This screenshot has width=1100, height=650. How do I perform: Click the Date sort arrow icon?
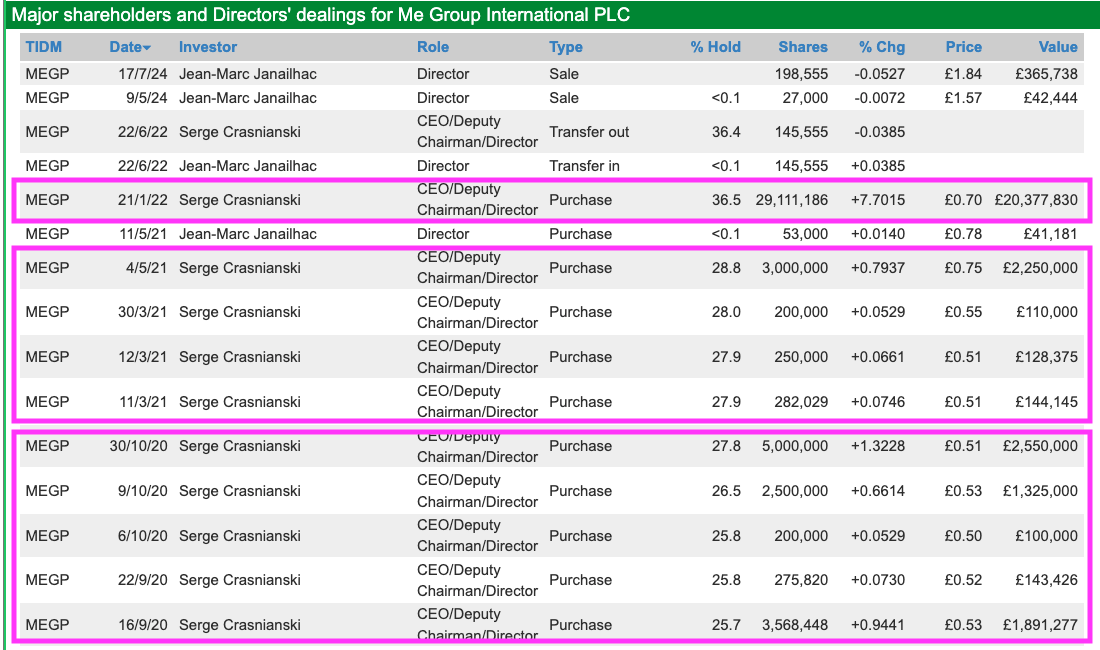[147, 48]
